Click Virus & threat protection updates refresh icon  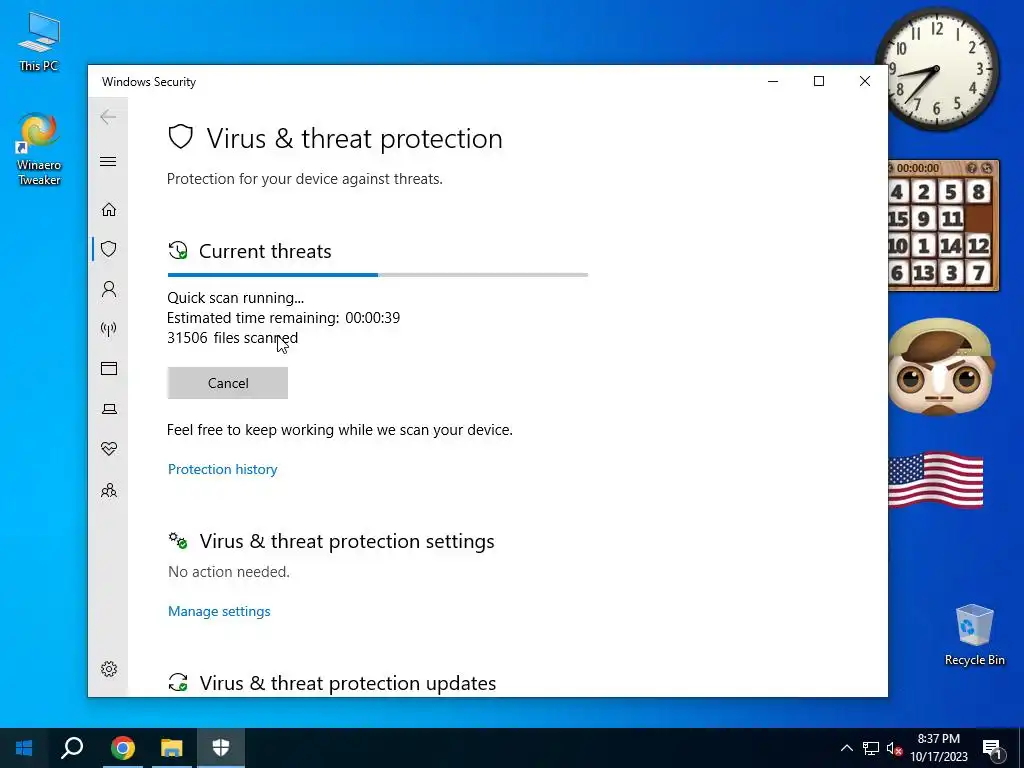[178, 682]
